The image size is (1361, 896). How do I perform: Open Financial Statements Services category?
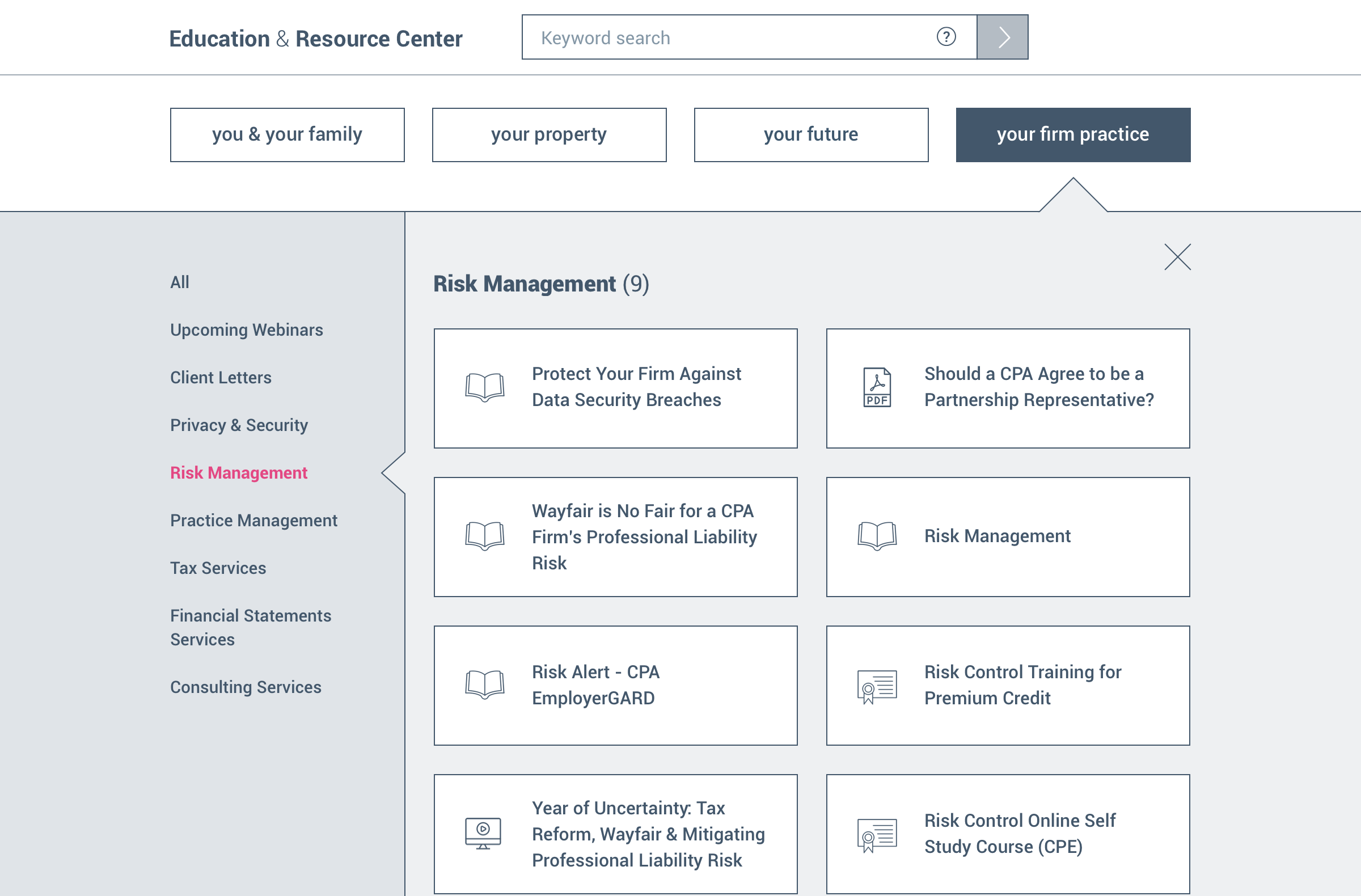(x=251, y=627)
